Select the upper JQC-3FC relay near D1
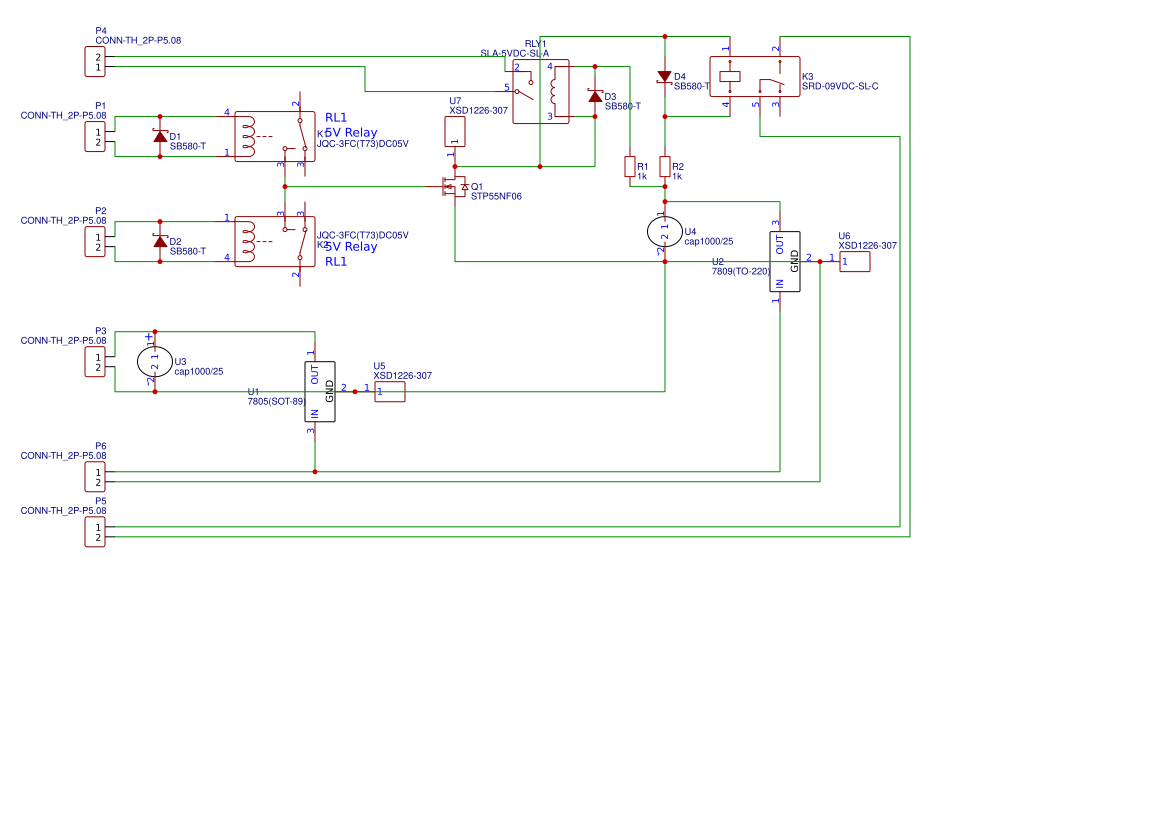 point(274,136)
